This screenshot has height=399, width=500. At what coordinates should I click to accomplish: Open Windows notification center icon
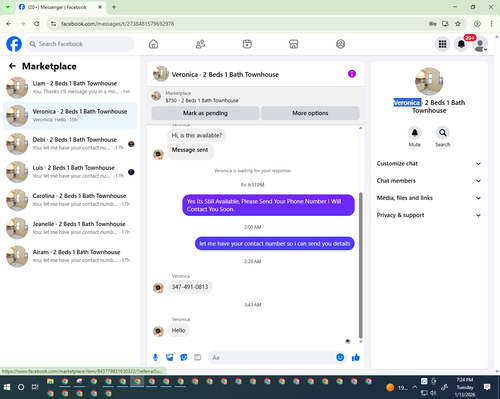(487, 387)
